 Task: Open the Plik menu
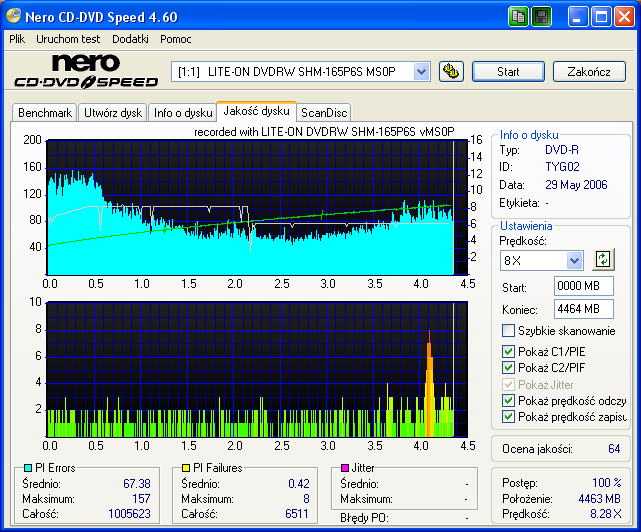click(17, 39)
